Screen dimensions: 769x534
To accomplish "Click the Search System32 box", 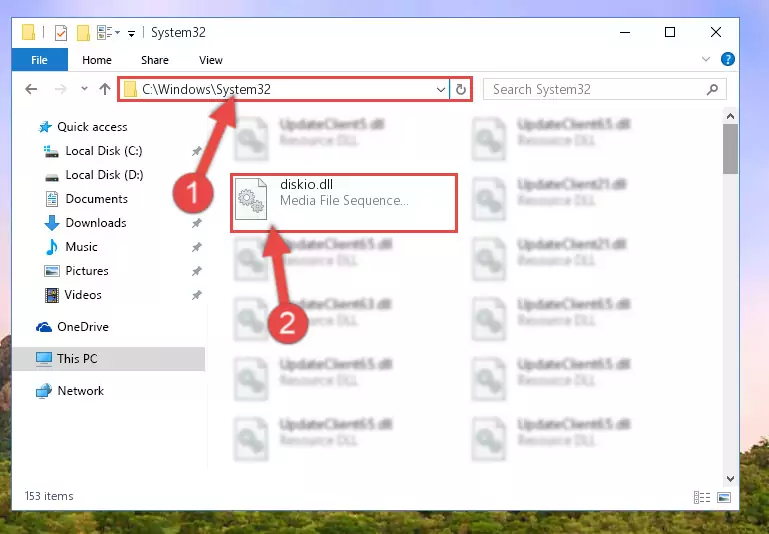I will 604,89.
